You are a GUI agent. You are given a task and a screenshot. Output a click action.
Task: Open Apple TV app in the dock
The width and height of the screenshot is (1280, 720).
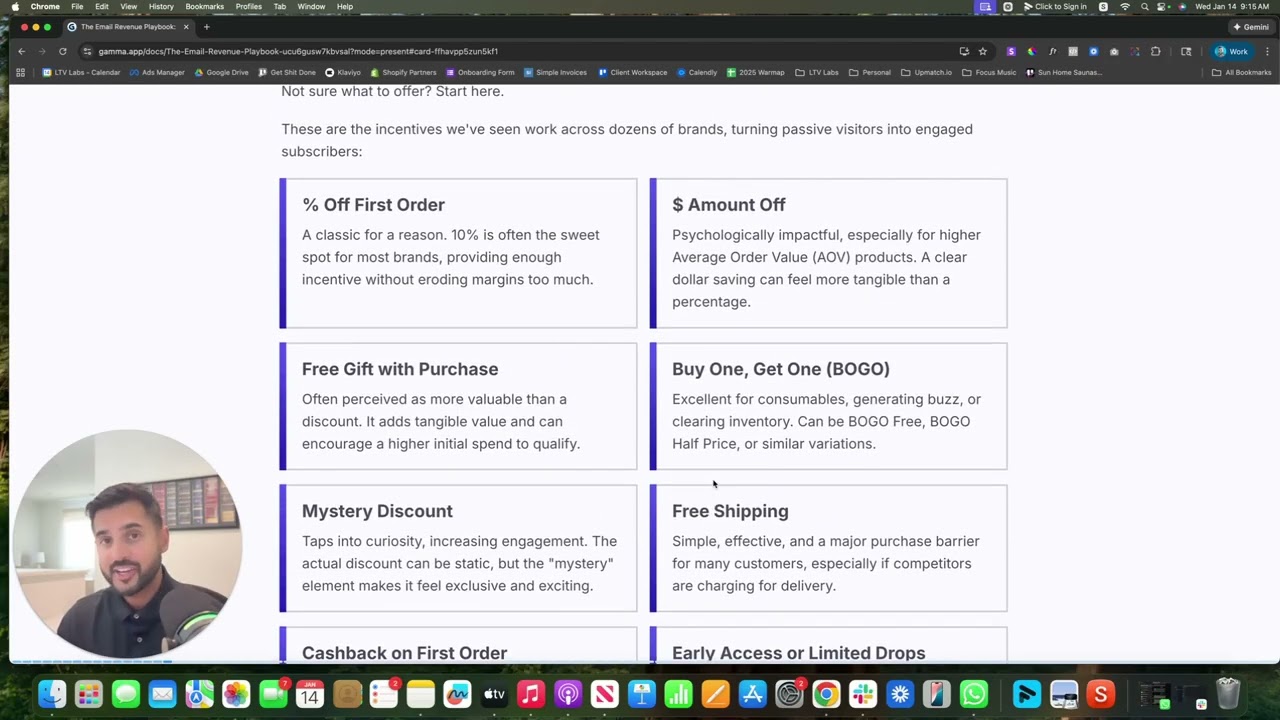[x=494, y=693]
